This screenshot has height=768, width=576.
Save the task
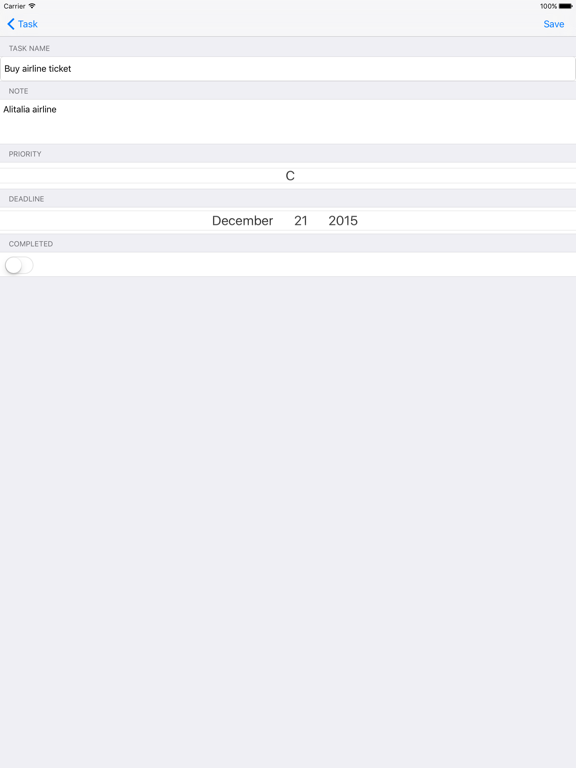tap(553, 24)
